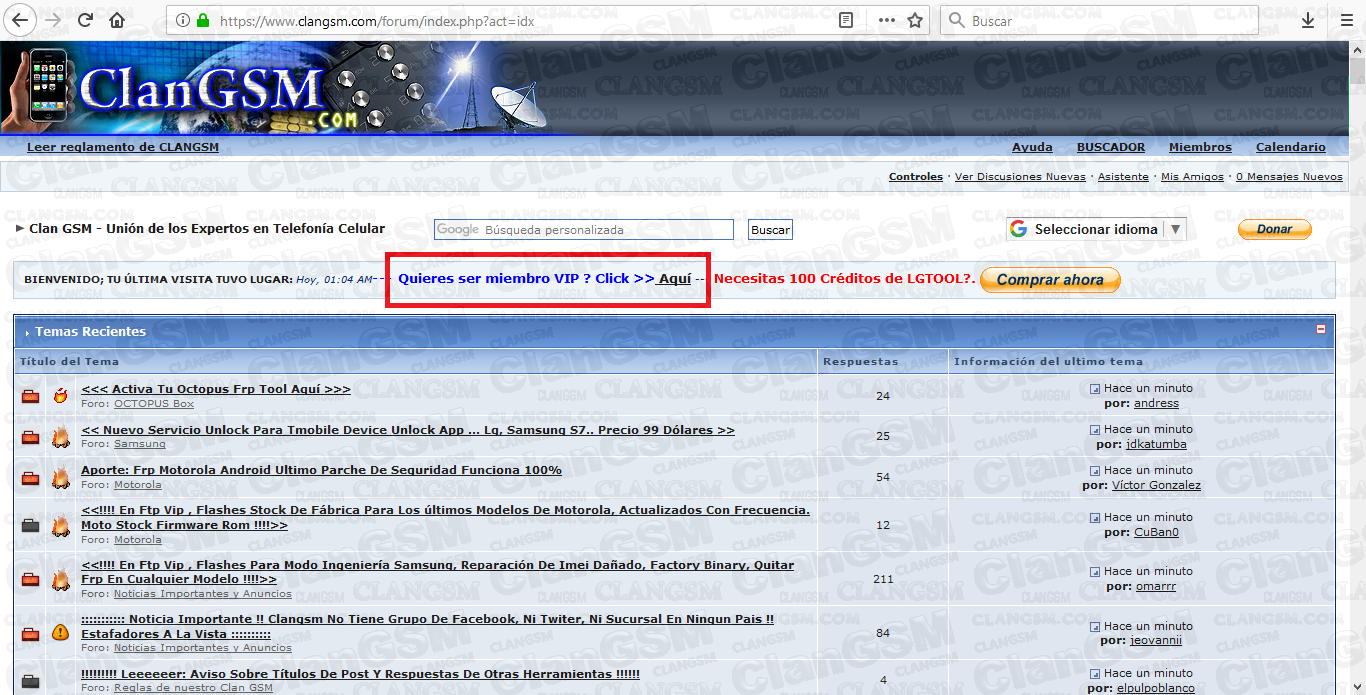This screenshot has height=695, width=1366.
Task: Click the flame icon beside the Tmobile Device Unlock topic
Action: click(x=60, y=437)
